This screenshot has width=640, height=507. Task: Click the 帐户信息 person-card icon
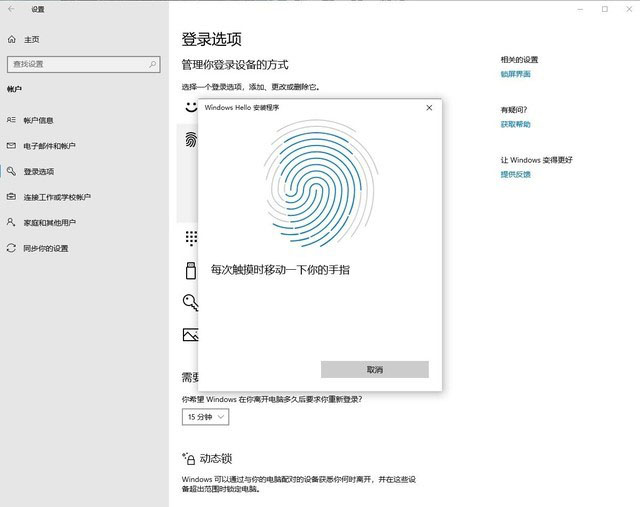point(11,120)
